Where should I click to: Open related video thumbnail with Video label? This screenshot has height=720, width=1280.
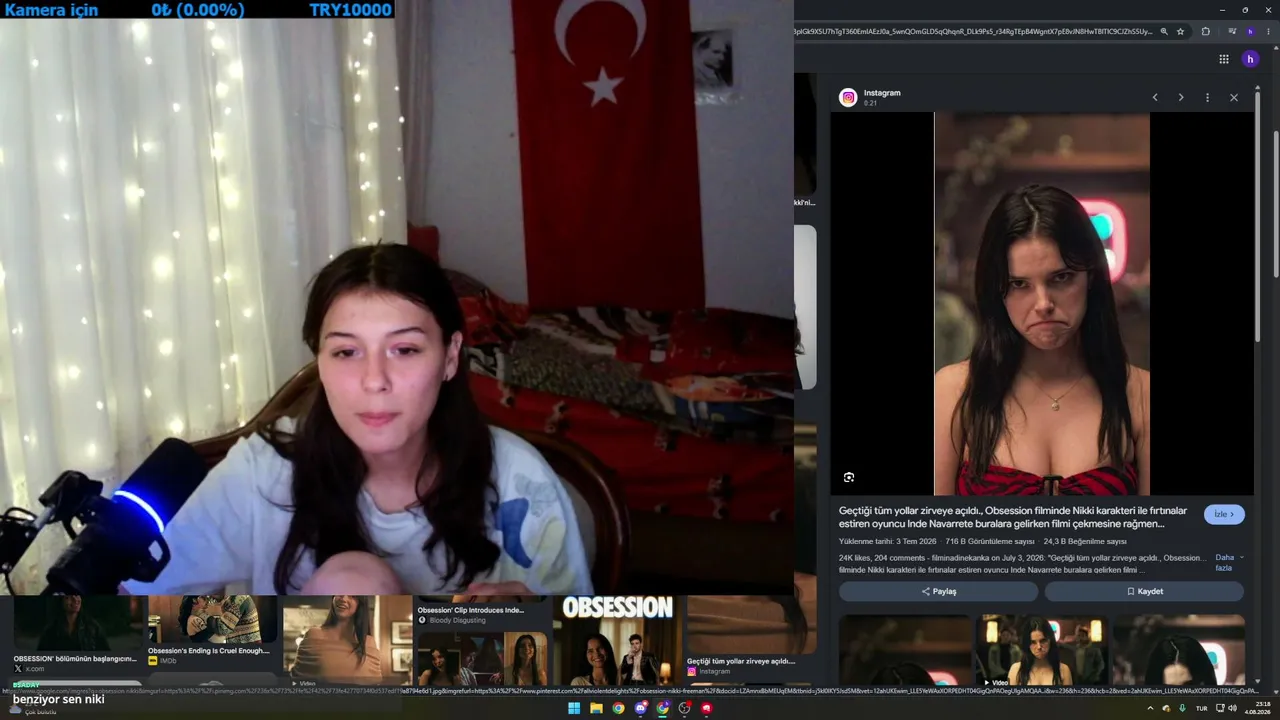[1042, 651]
